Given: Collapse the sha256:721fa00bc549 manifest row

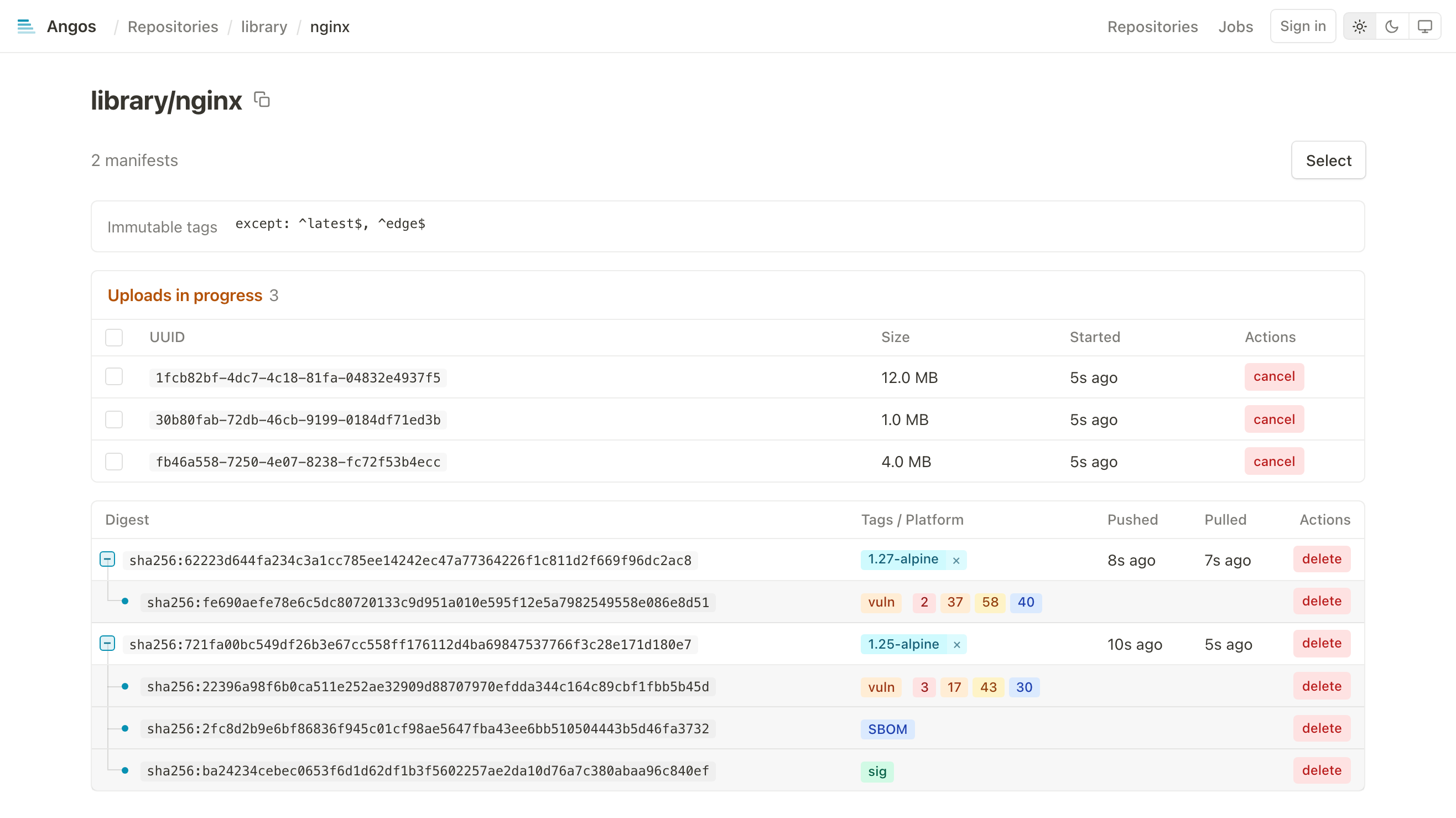Looking at the screenshot, I should click(x=107, y=644).
